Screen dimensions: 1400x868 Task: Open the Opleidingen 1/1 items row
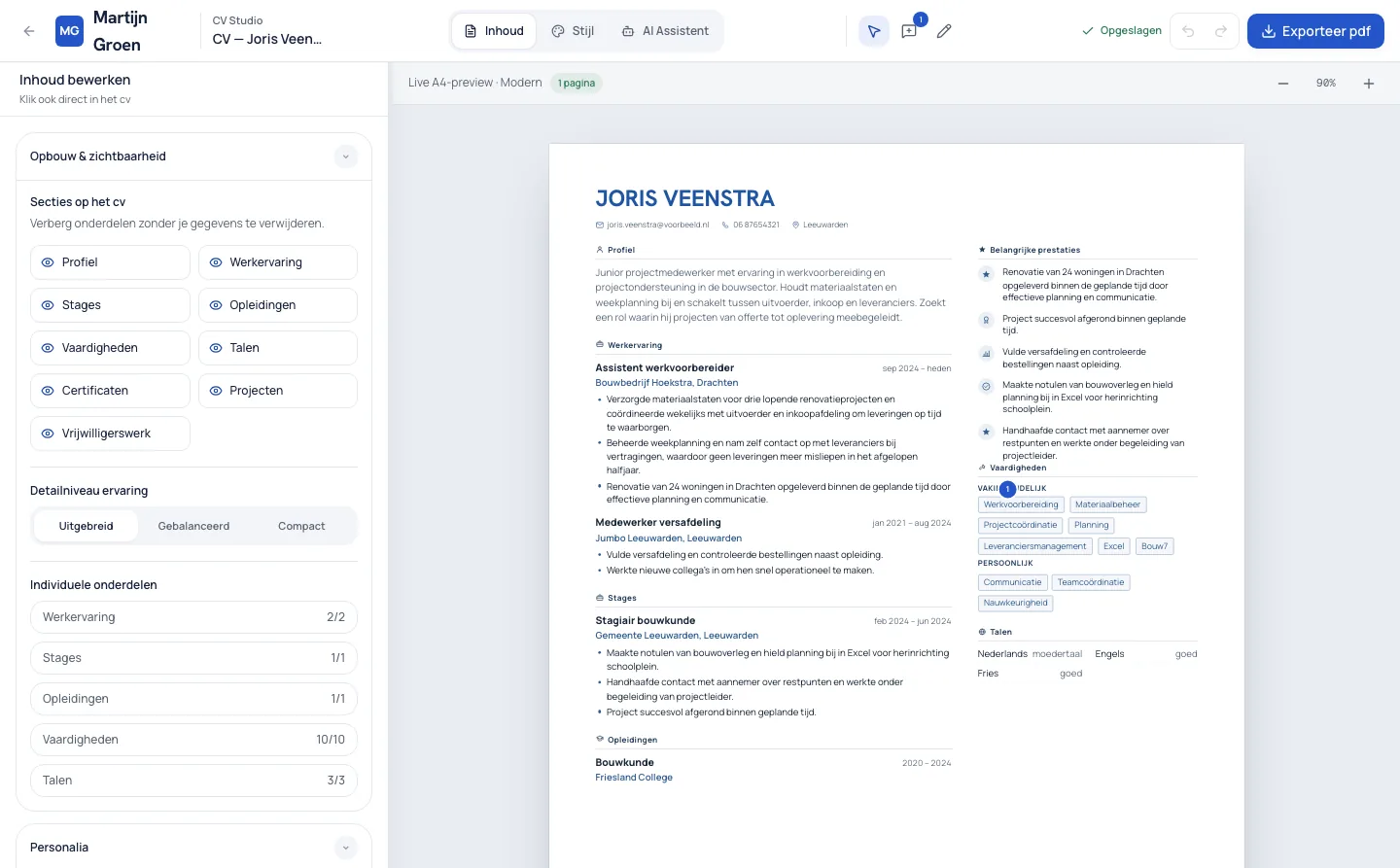194,699
